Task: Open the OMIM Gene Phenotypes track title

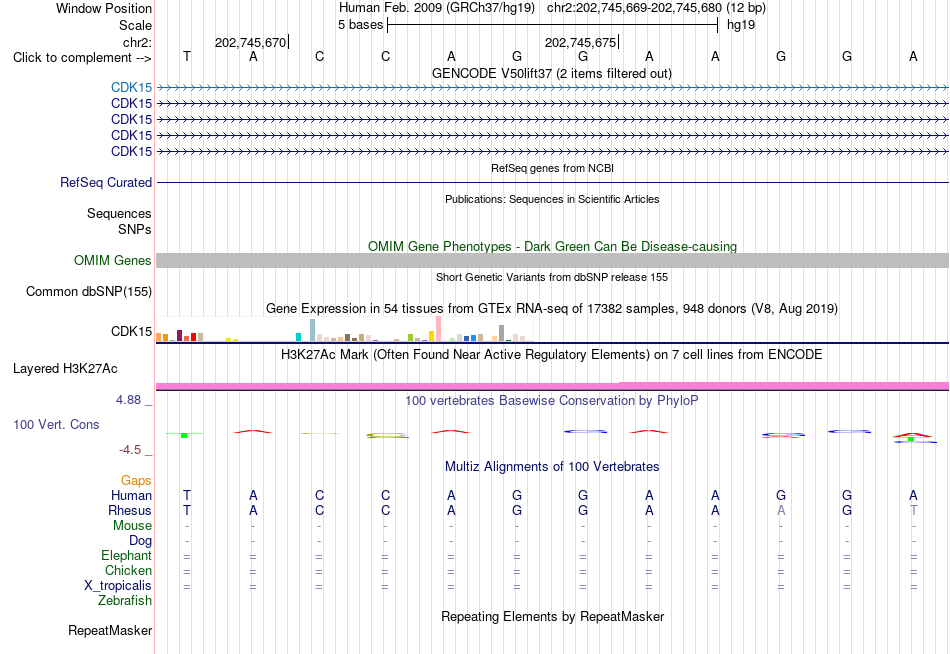Action: [552, 246]
